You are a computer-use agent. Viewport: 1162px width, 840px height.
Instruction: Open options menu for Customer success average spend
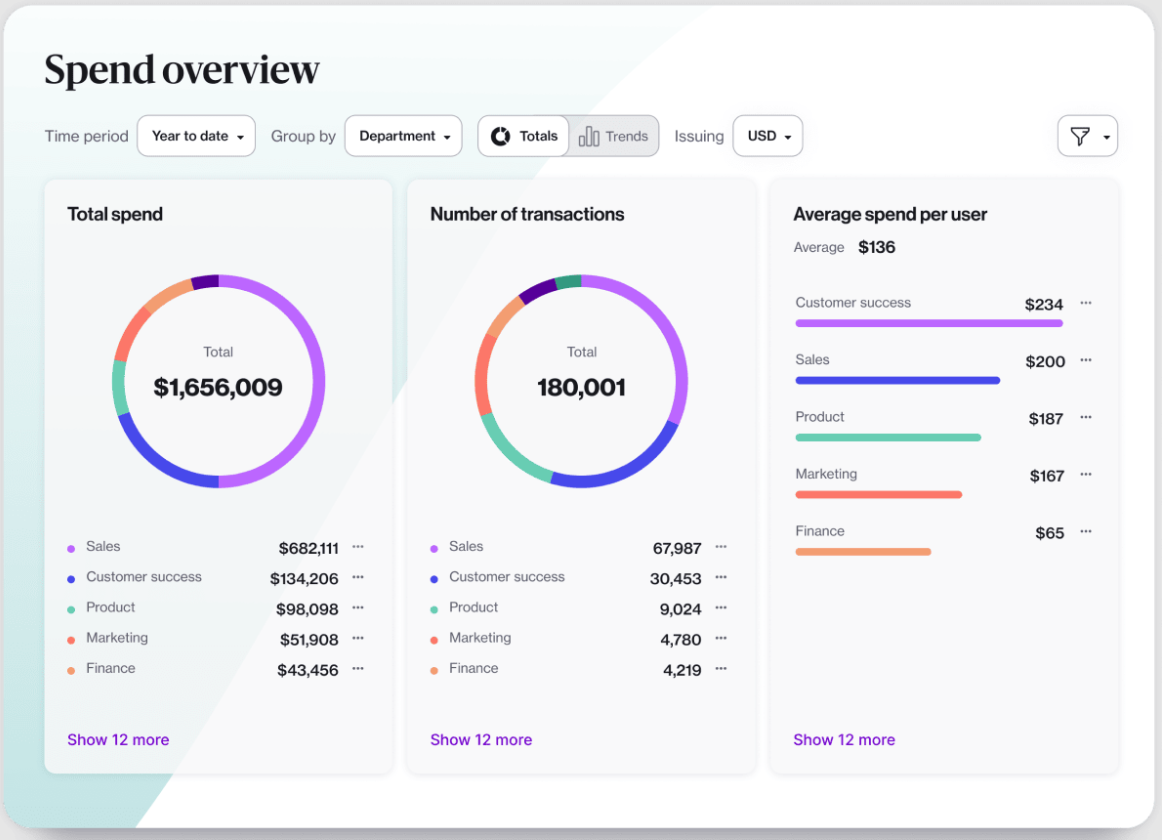(1086, 303)
